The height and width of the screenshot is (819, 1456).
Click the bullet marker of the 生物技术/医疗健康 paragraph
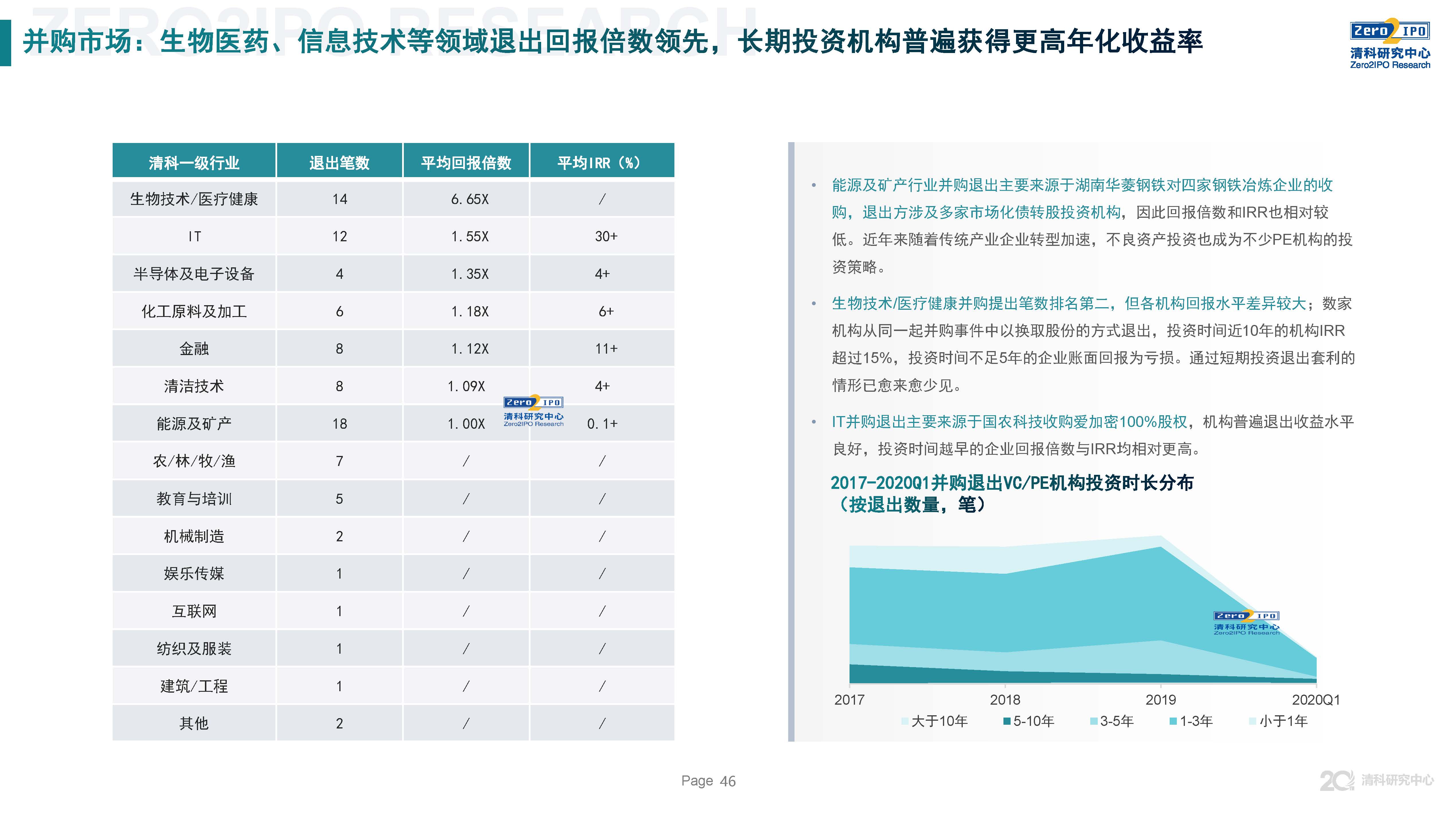click(815, 303)
